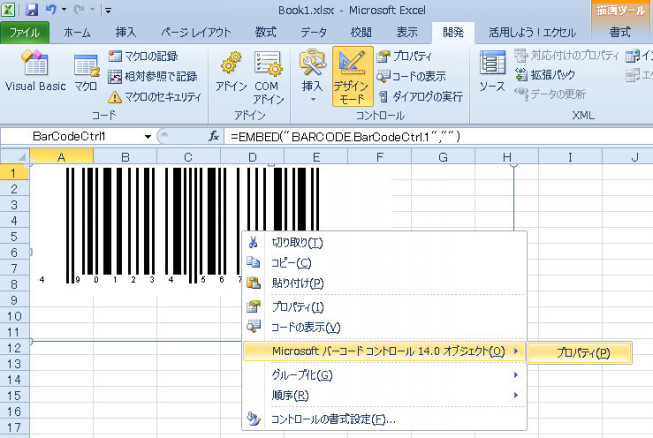Switch to the 数式 tab
This screenshot has width=653, height=438.
click(265, 32)
